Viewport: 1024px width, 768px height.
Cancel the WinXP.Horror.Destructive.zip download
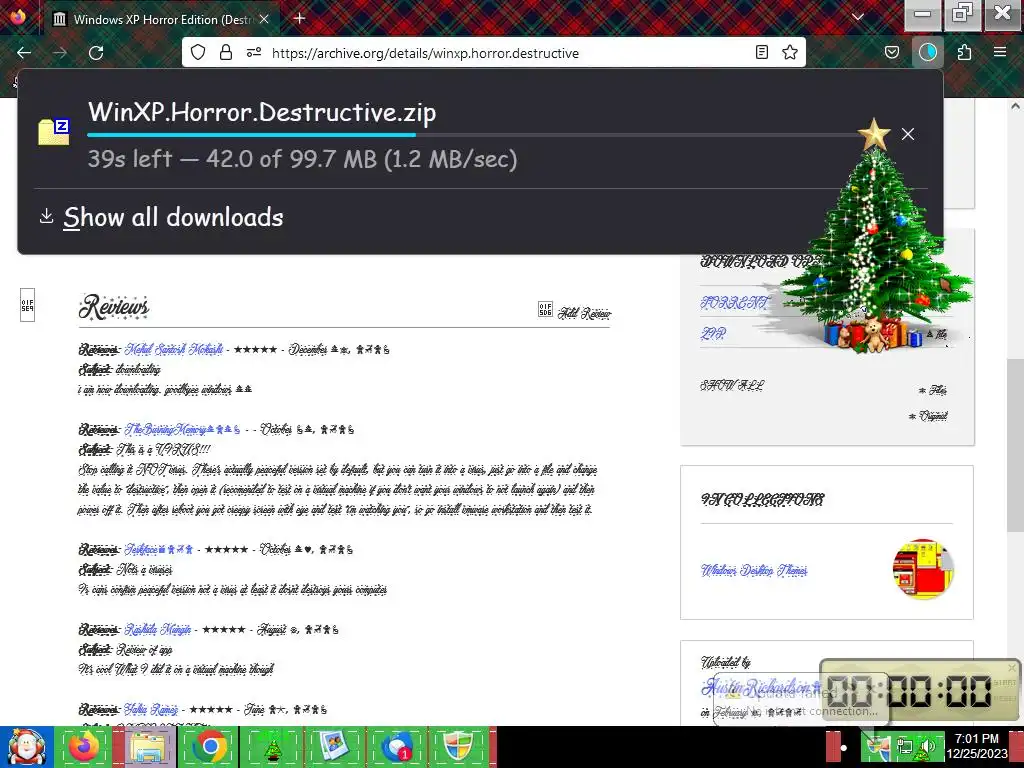tap(908, 134)
